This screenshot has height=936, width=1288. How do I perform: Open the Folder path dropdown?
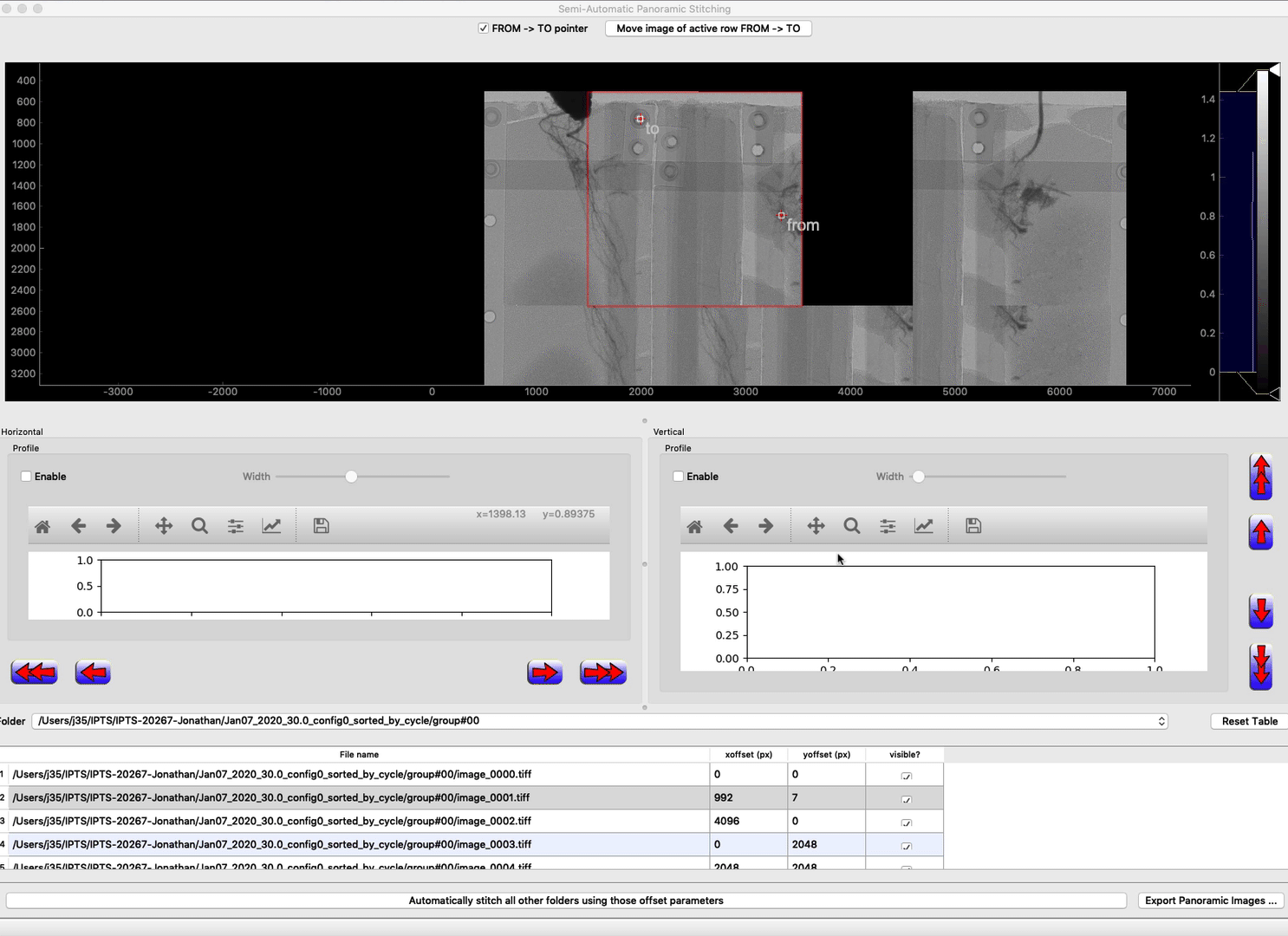(1162, 720)
